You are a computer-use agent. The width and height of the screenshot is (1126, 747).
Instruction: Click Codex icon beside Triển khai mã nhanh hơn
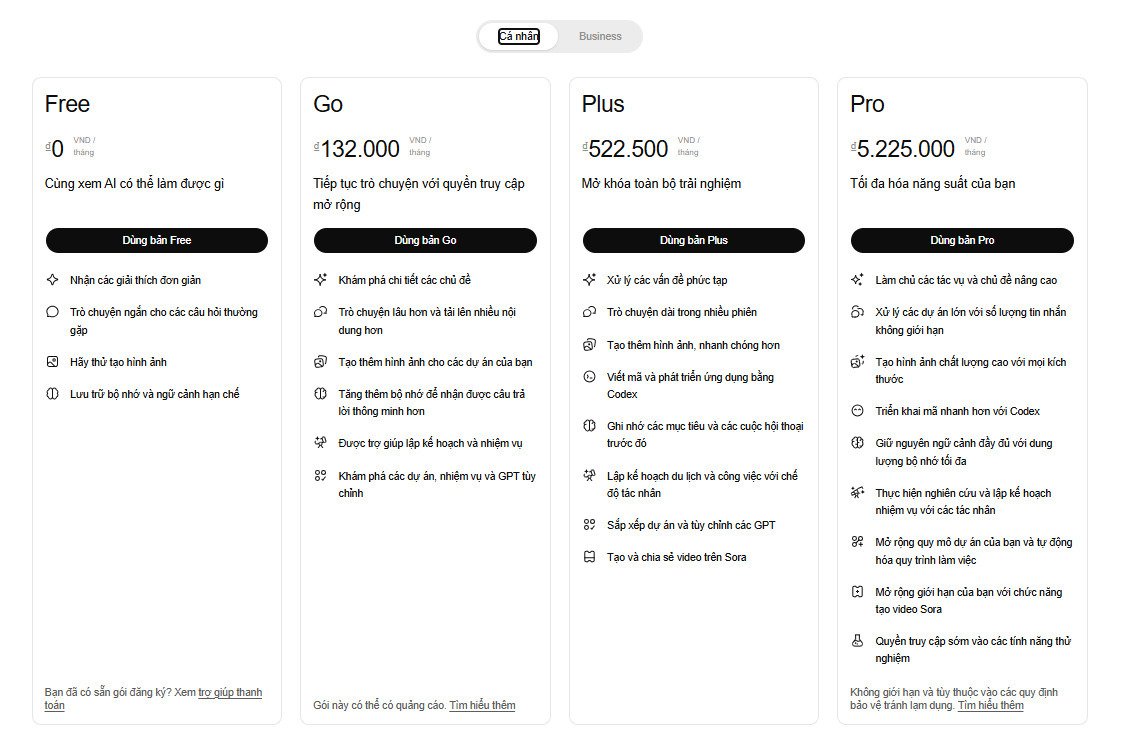pos(857,411)
